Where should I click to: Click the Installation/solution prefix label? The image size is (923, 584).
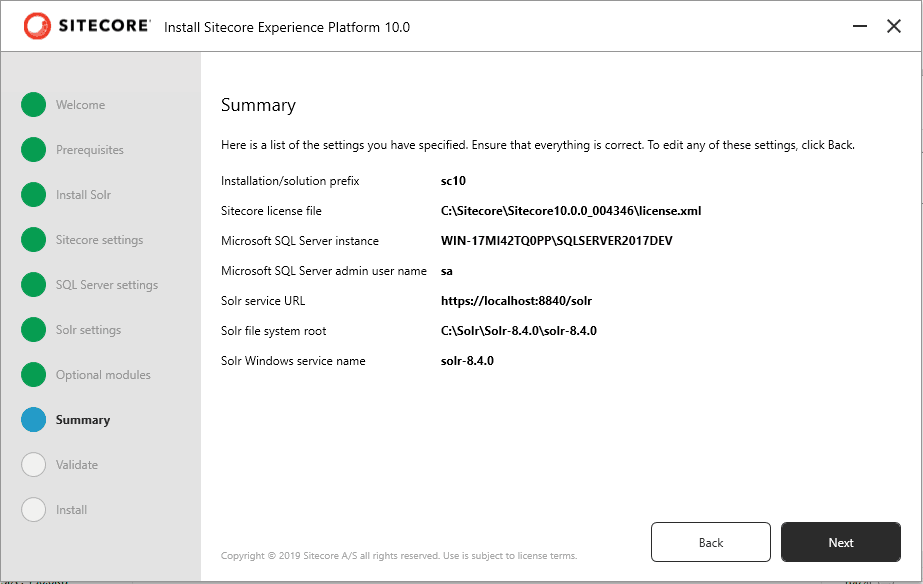point(290,181)
